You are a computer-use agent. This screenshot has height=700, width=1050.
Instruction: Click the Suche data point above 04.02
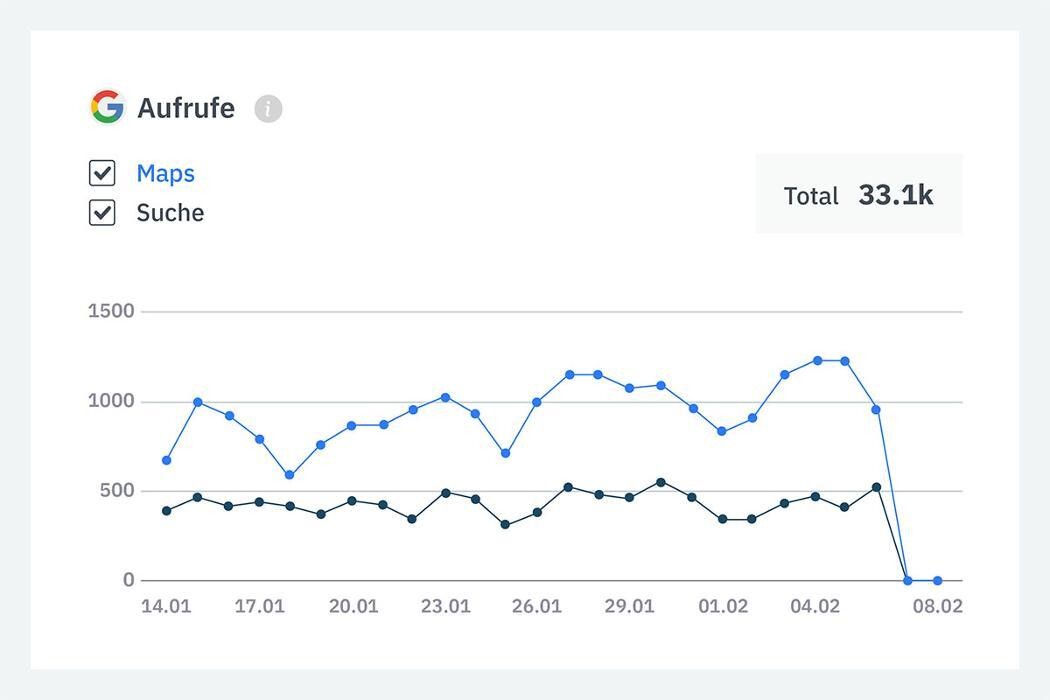[815, 496]
